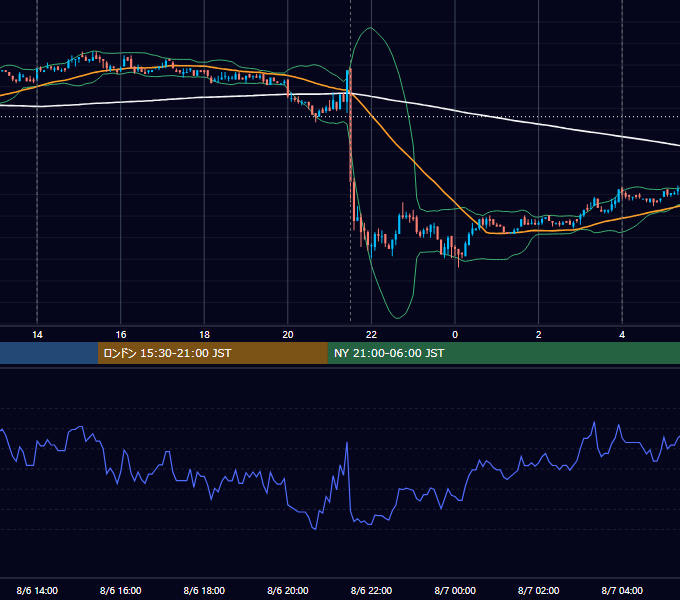Click the 8/6 16:00 date label

pos(121,590)
